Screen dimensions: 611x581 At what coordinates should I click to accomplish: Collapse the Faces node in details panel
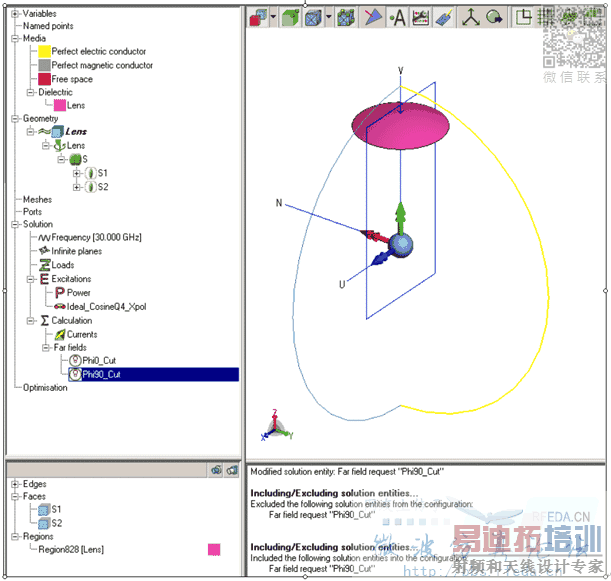click(15, 496)
